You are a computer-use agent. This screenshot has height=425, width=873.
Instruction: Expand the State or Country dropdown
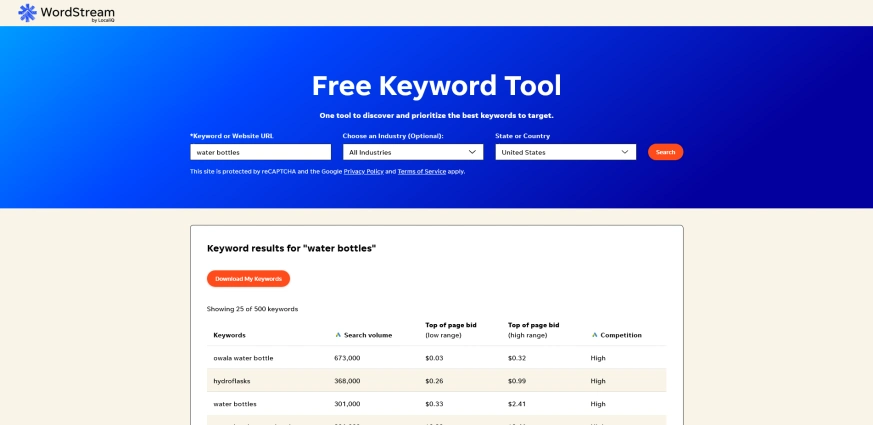tap(565, 152)
